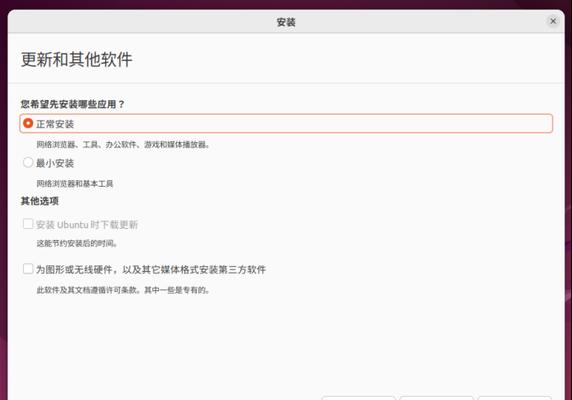Click the 网络浏览器、工具、办公软件 description text

[x=123, y=144]
